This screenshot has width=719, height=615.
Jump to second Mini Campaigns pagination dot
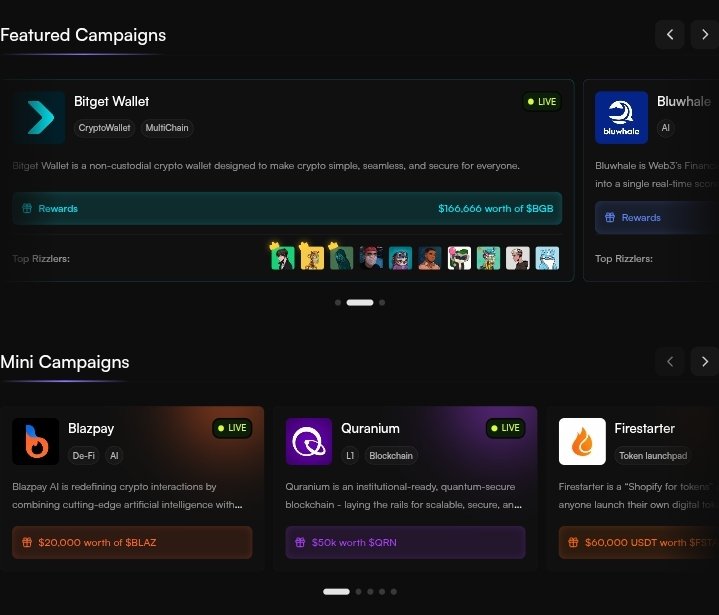pyautogui.click(x=359, y=592)
